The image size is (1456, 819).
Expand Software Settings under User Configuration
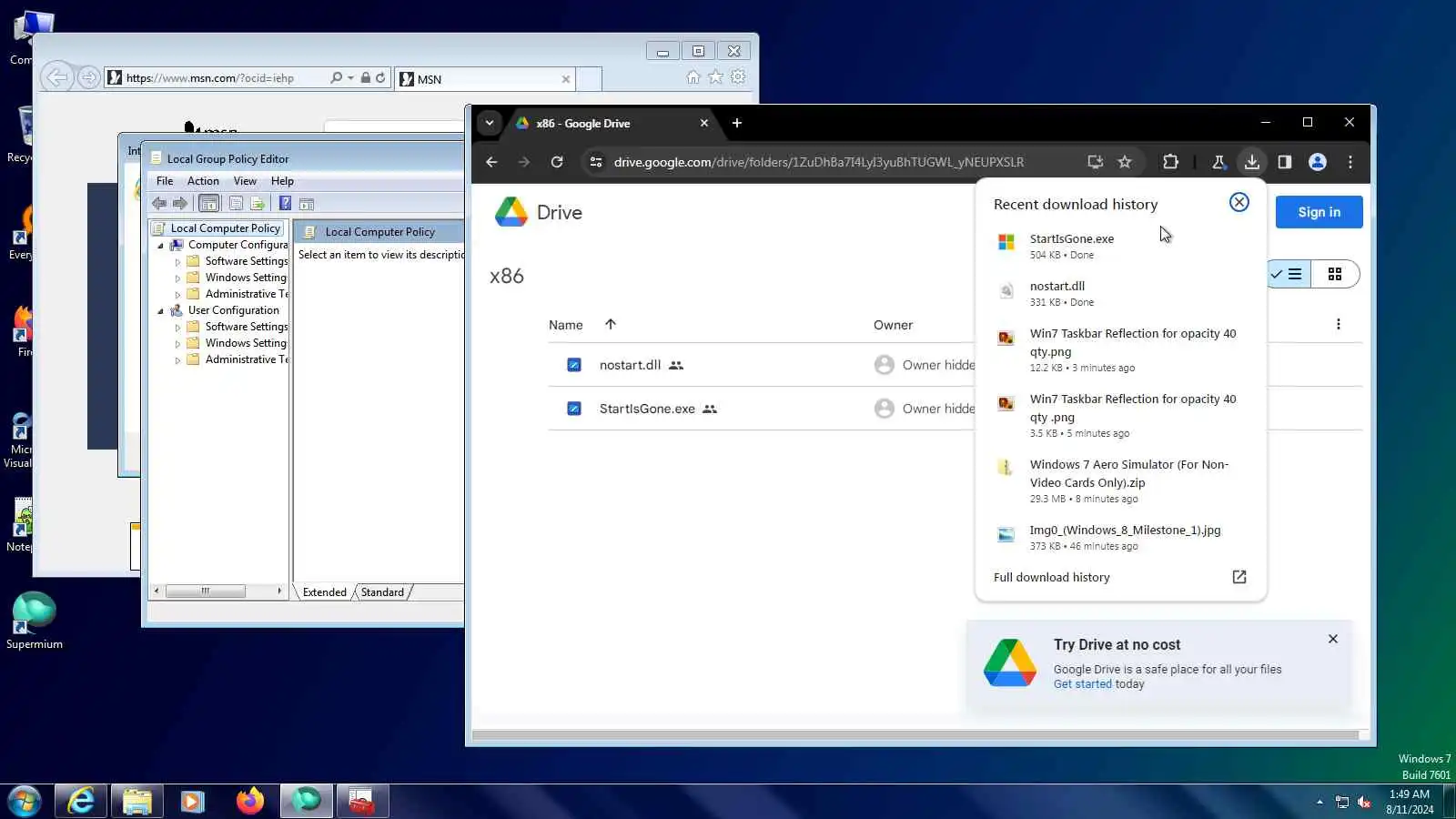coord(177,328)
